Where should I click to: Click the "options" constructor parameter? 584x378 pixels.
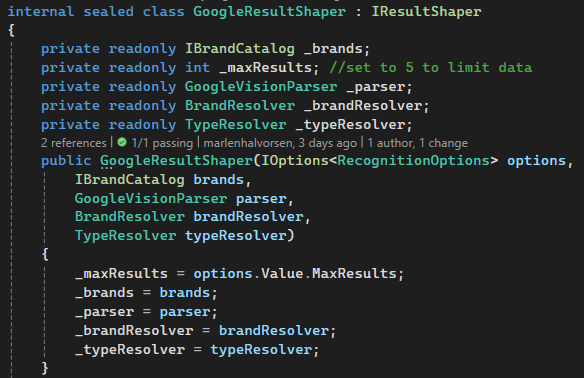[536, 161]
